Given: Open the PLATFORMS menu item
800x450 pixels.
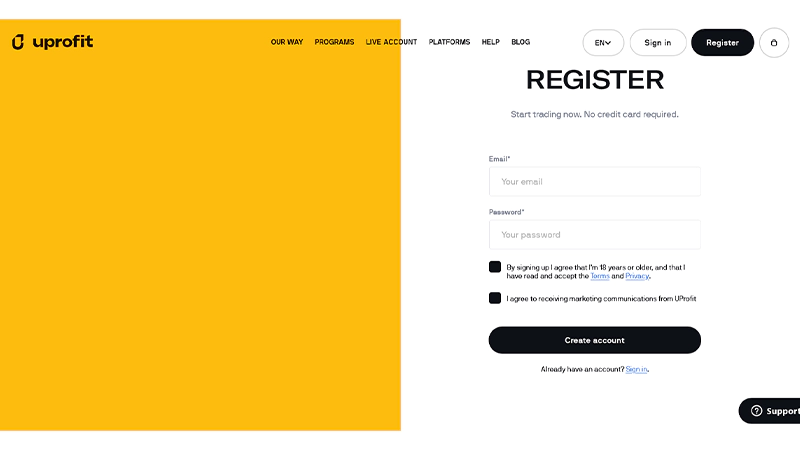Looking at the screenshot, I should click(x=449, y=43).
